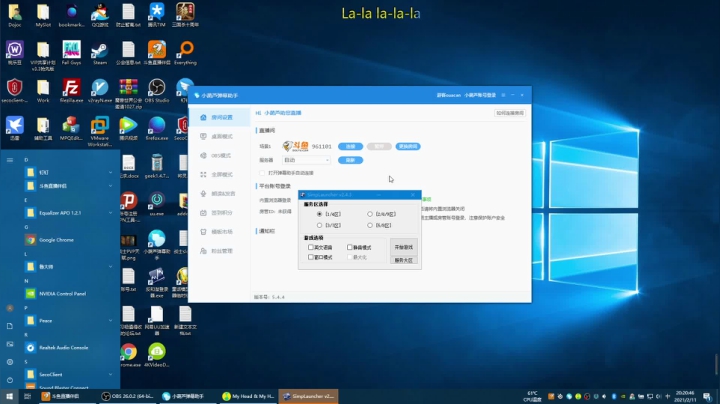Click the Windows Start button on taskbar
Viewport: 720px width, 404px height.
pyautogui.click(x=10, y=396)
